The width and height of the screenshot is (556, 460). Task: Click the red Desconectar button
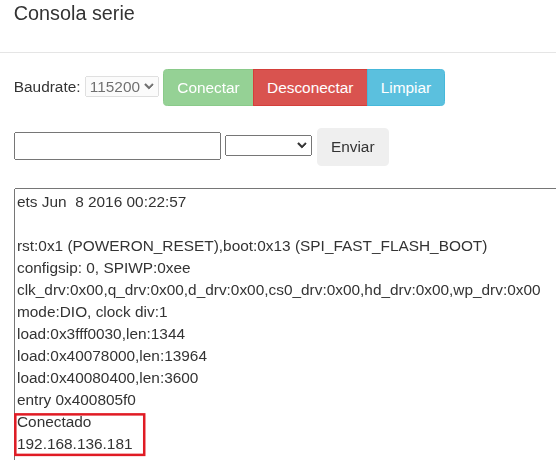(310, 88)
